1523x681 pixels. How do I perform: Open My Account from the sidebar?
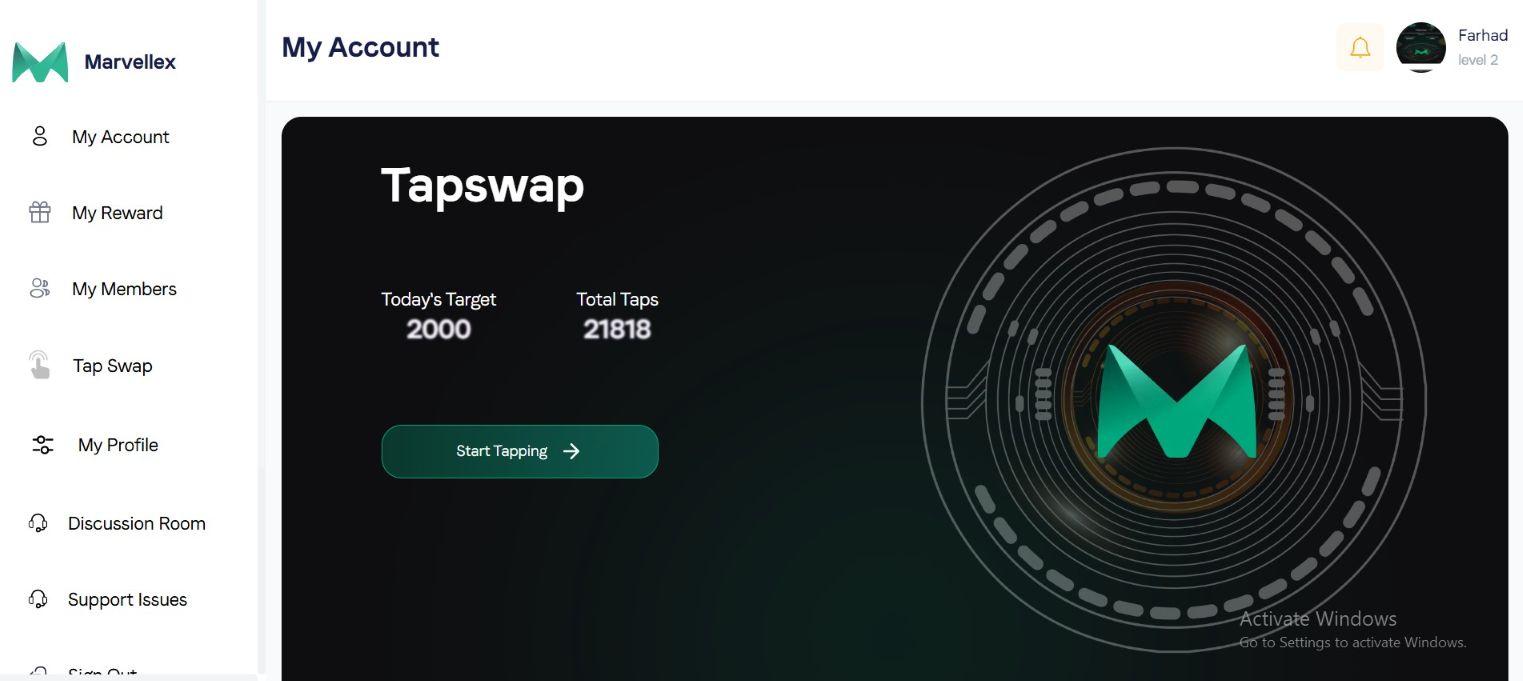click(120, 137)
